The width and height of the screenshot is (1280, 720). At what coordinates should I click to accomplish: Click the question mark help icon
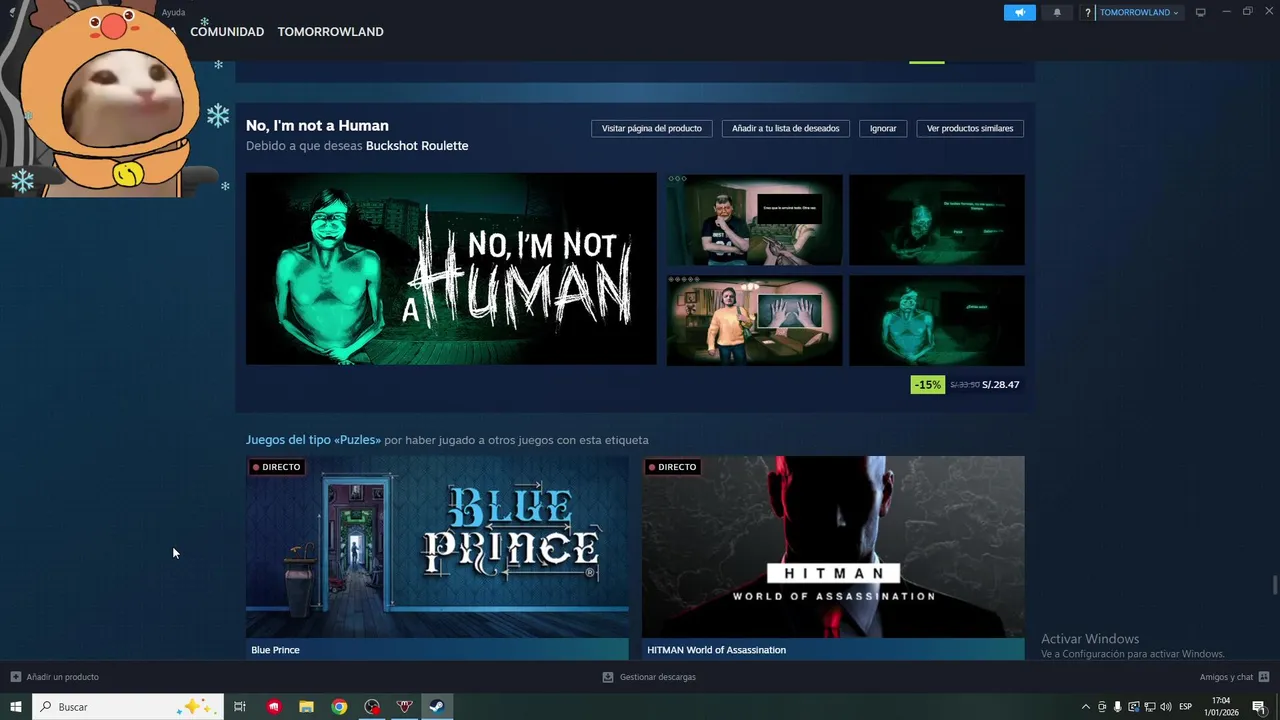pyautogui.click(x=1087, y=13)
